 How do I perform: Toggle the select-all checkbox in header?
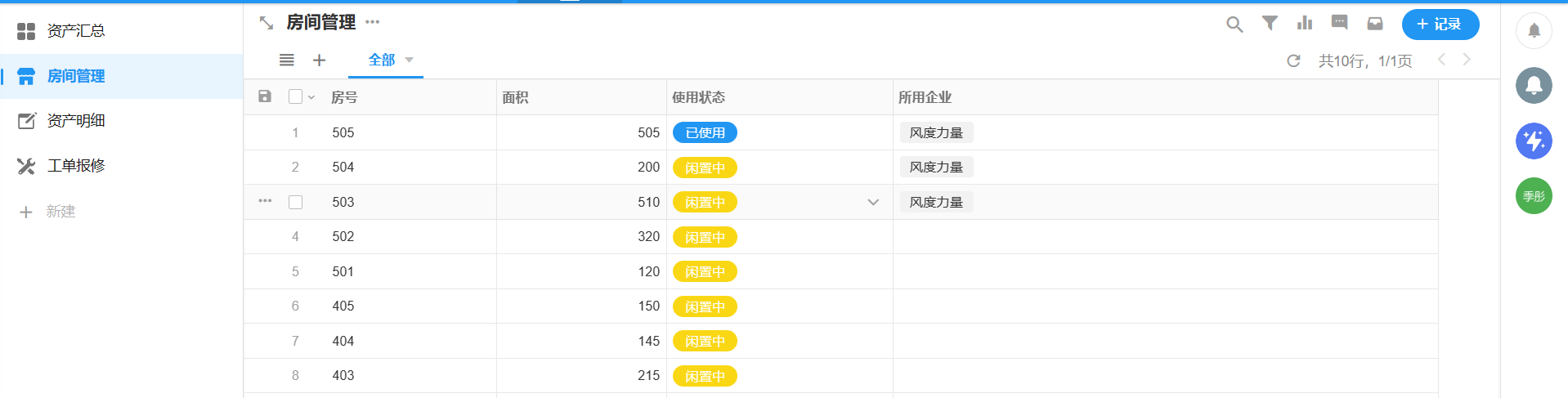[295, 96]
